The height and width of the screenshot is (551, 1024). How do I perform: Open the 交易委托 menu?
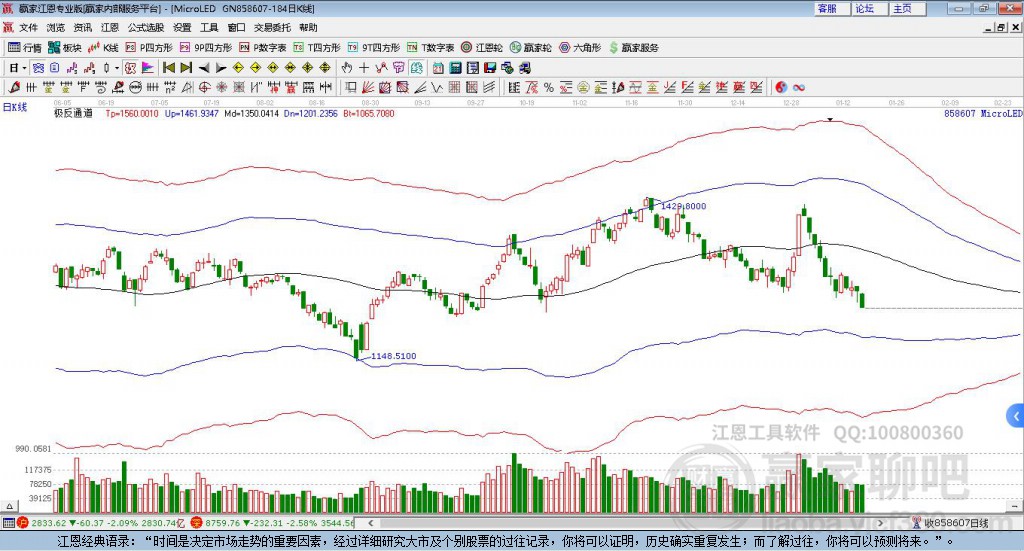click(x=272, y=27)
